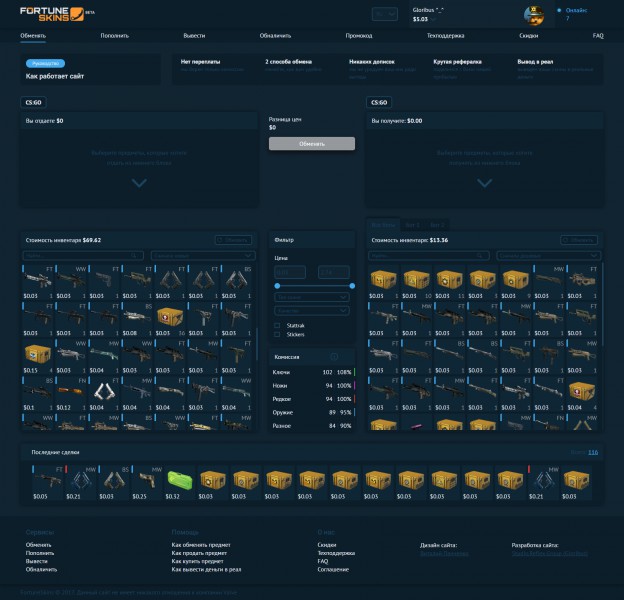Click the Руководство guide badge

45,63
